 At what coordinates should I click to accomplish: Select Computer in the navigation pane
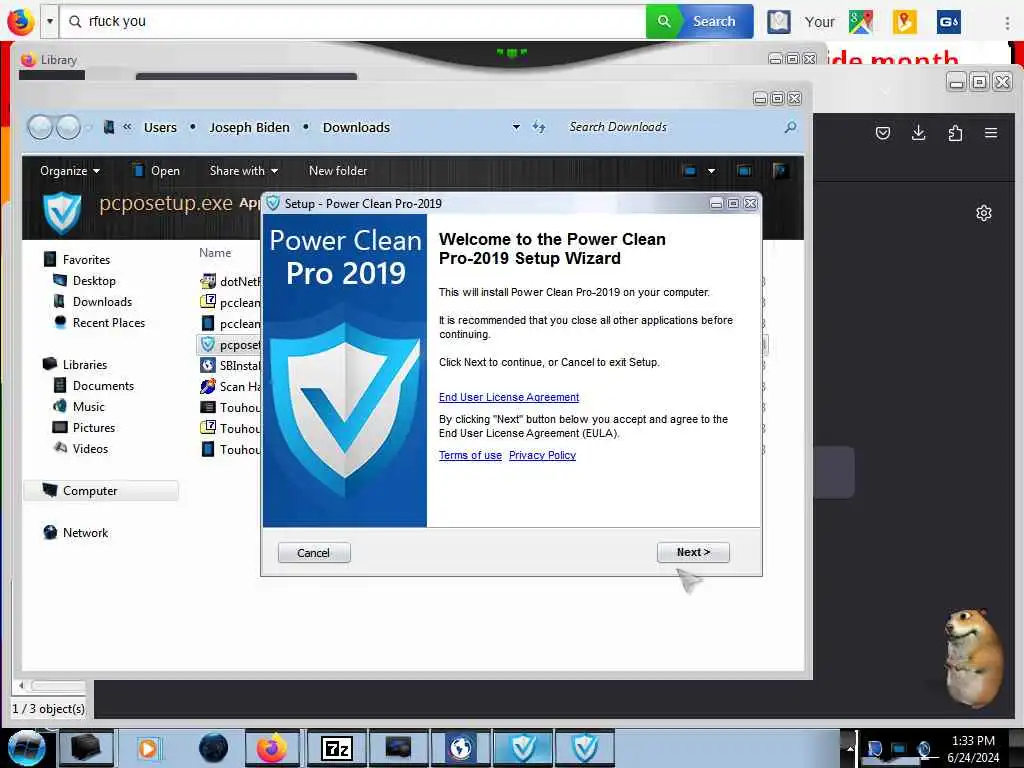coord(101,490)
